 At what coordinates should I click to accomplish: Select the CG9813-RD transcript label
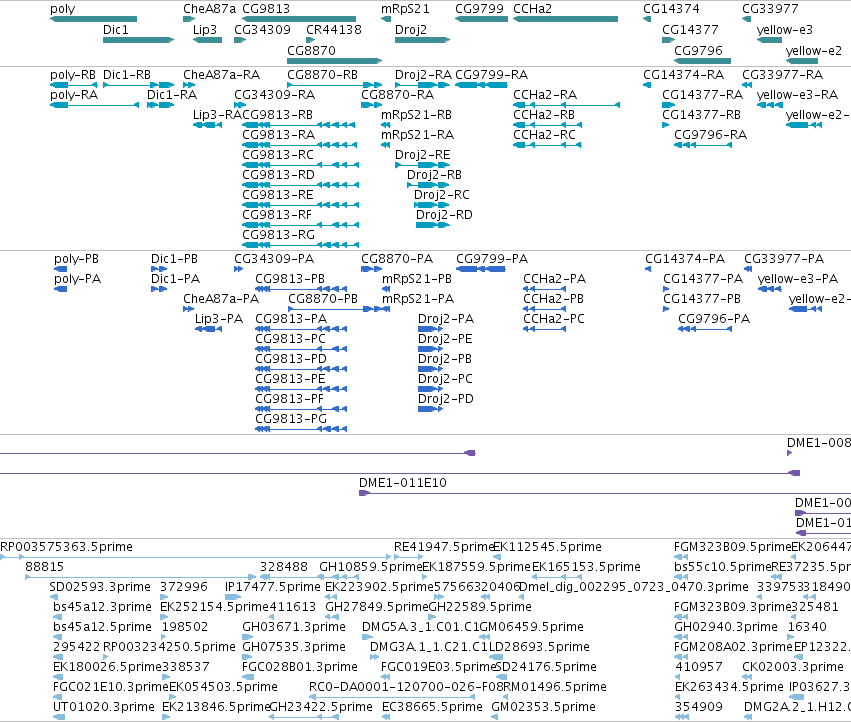click(x=278, y=175)
